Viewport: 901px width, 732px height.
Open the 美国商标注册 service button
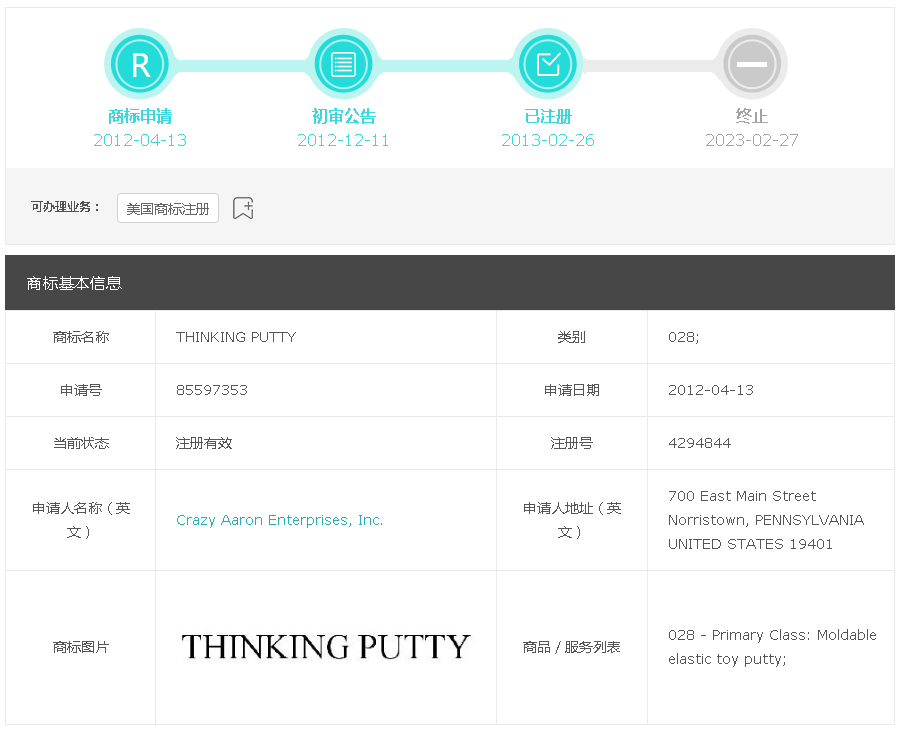[x=168, y=208]
